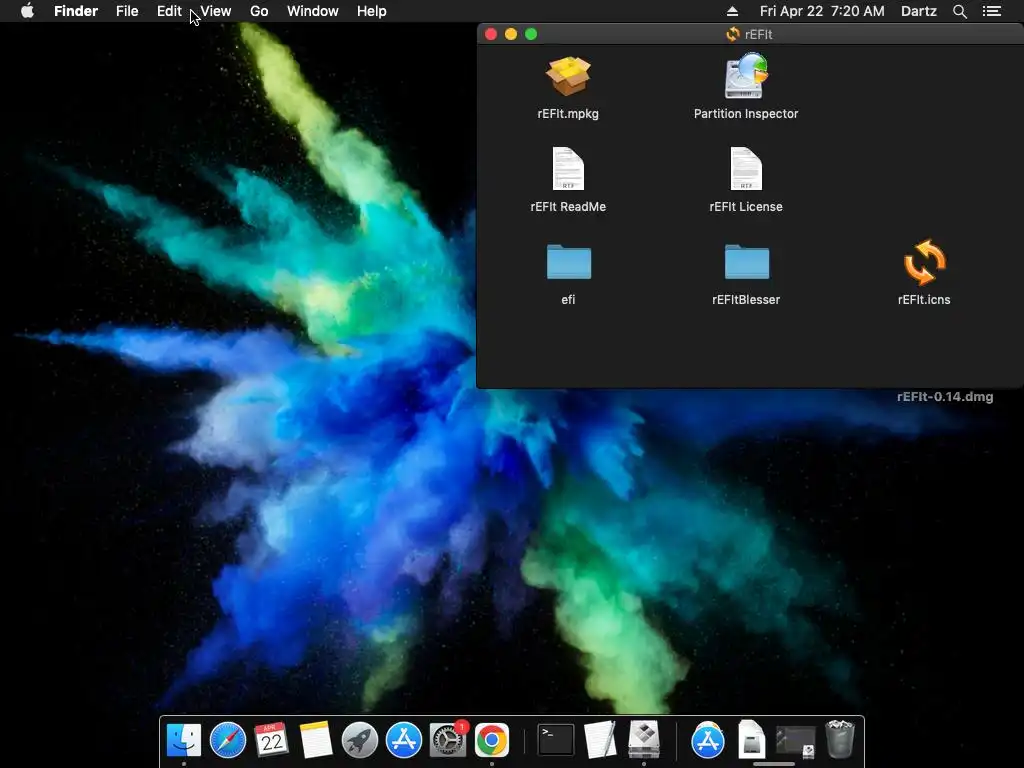Open Notification Center list icon
Screen dimensions: 1024x768
(992, 11)
